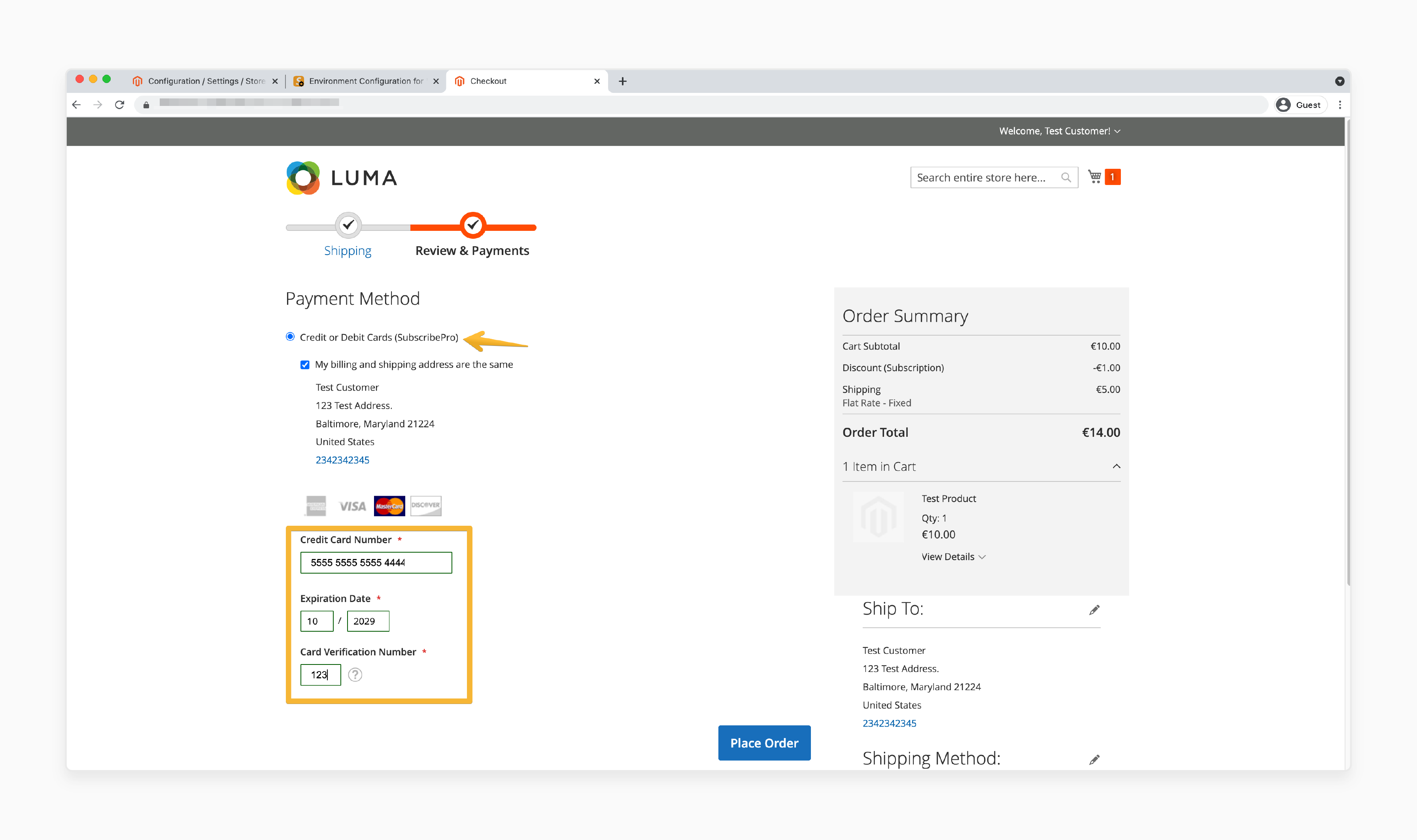This screenshot has width=1417, height=840.
Task: Click the Discover card icon
Action: coord(426,506)
